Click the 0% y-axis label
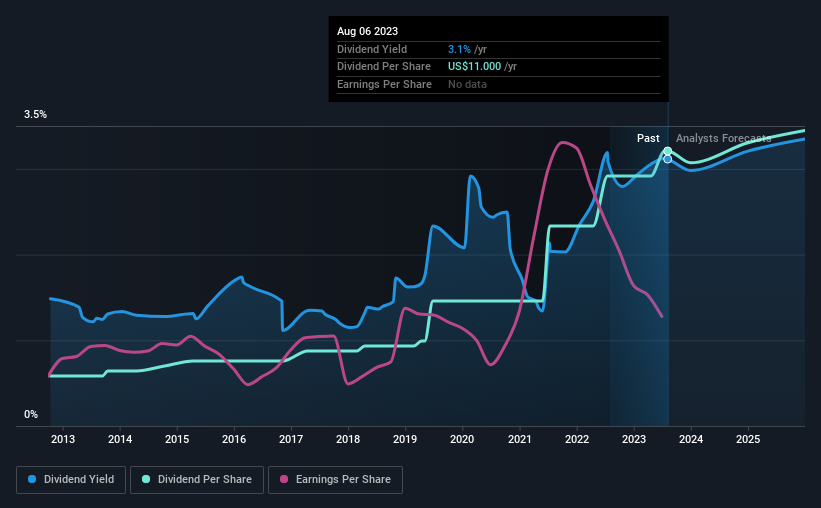Viewport: 821px width, 508px height. (x=31, y=414)
